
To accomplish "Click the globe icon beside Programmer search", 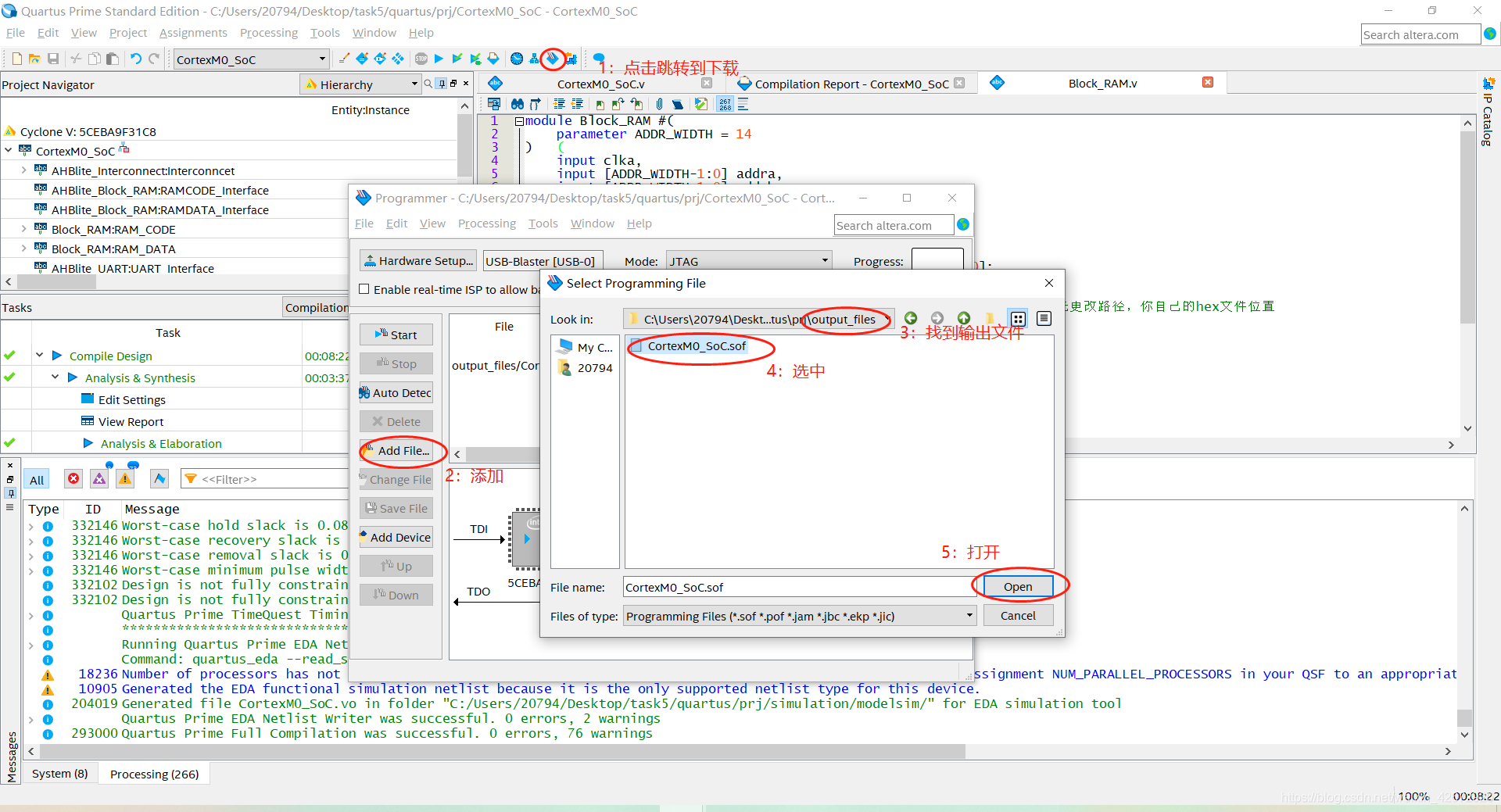I will 963,224.
